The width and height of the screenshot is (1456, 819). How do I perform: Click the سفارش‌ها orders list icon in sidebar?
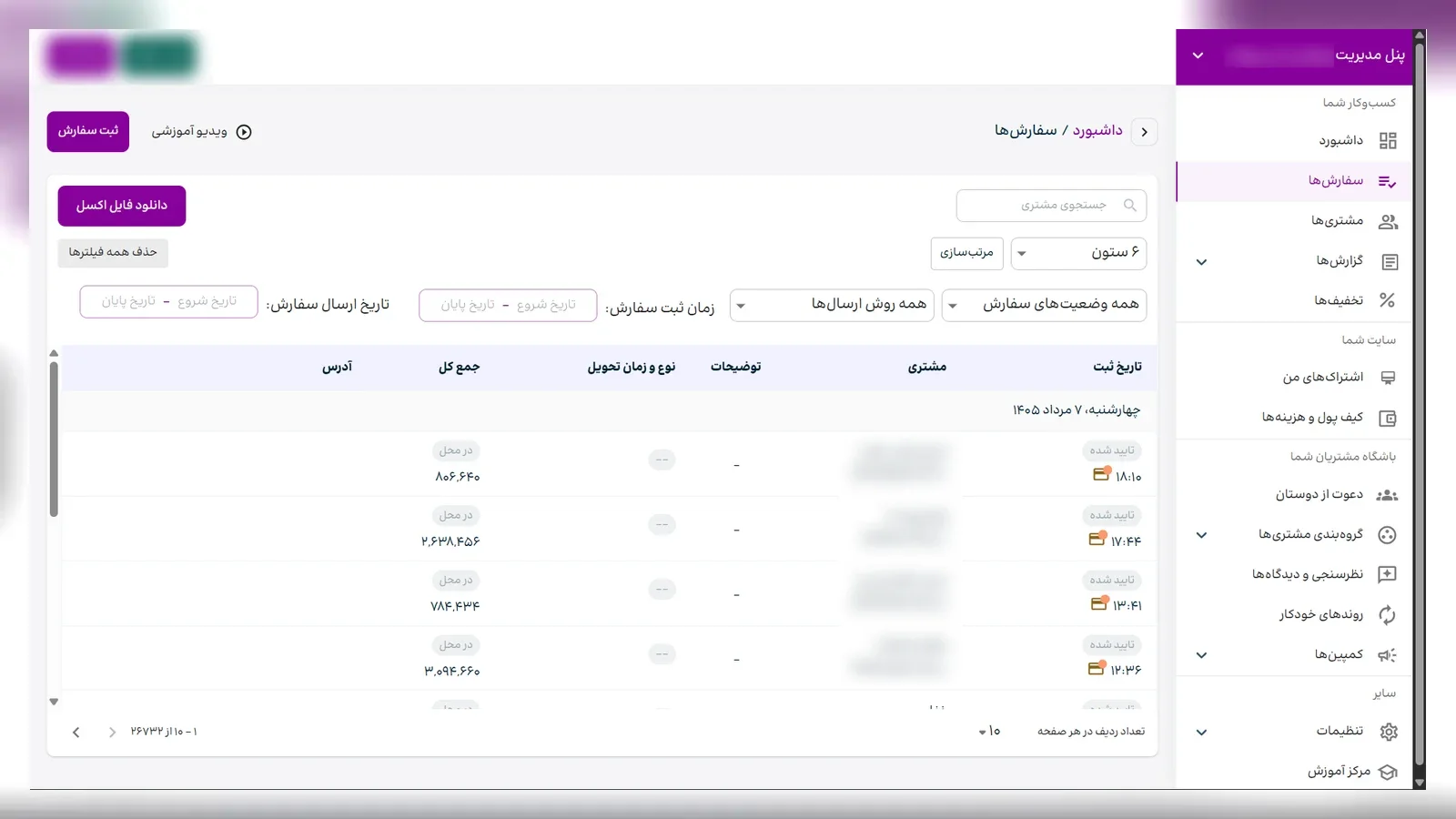point(1388,181)
